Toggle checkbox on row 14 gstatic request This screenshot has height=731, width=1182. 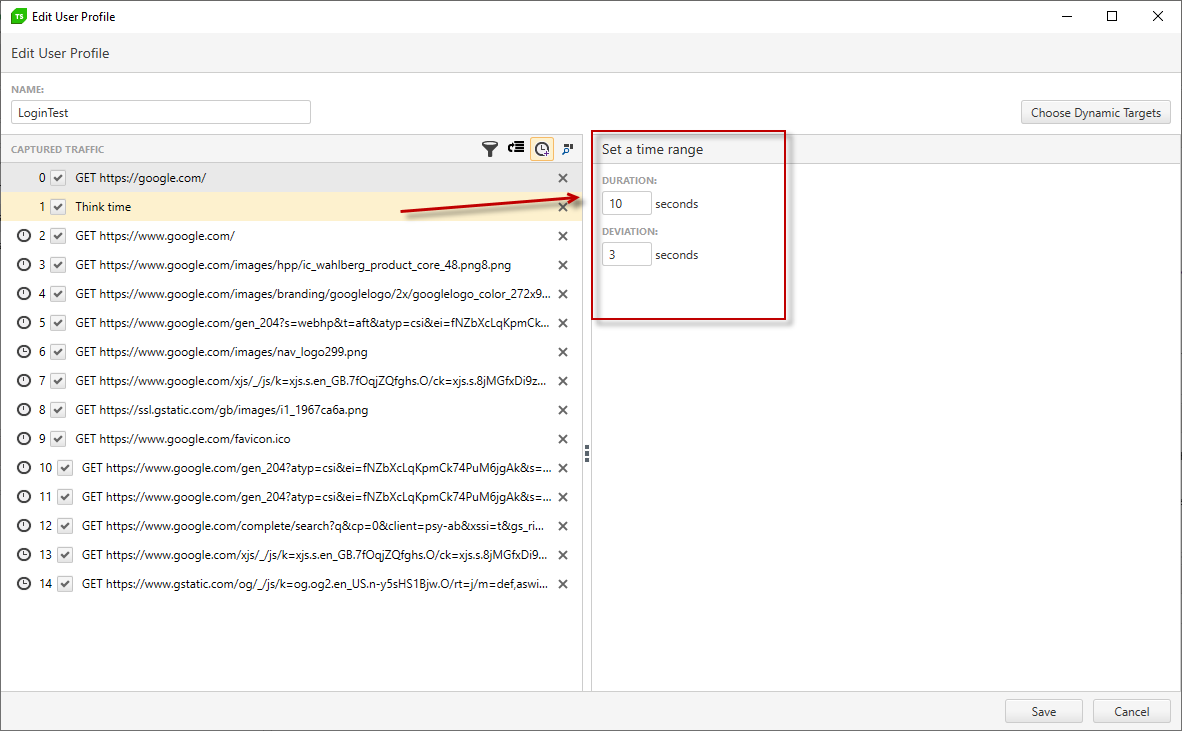[x=65, y=584]
